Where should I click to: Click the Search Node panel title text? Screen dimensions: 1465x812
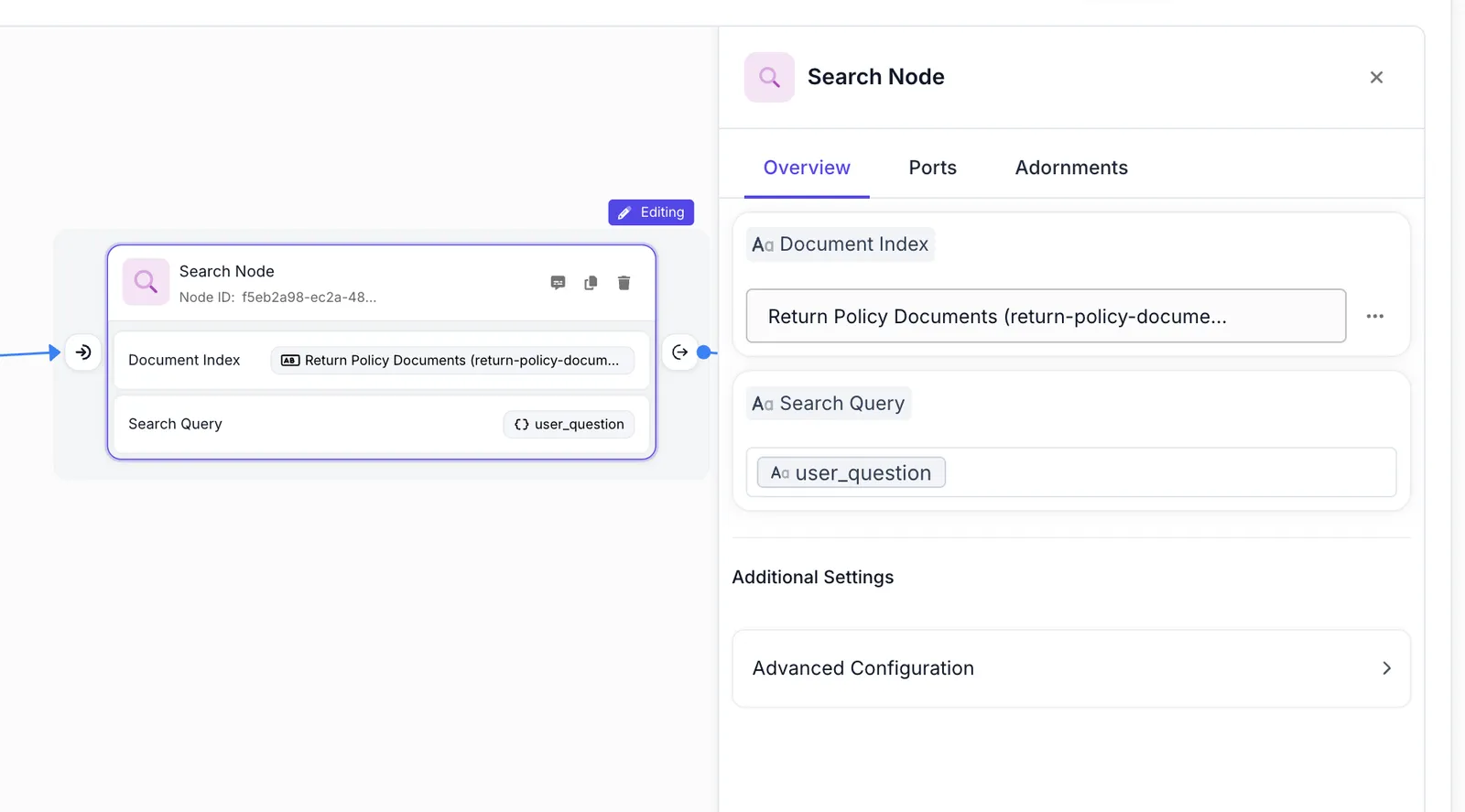pyautogui.click(x=875, y=77)
